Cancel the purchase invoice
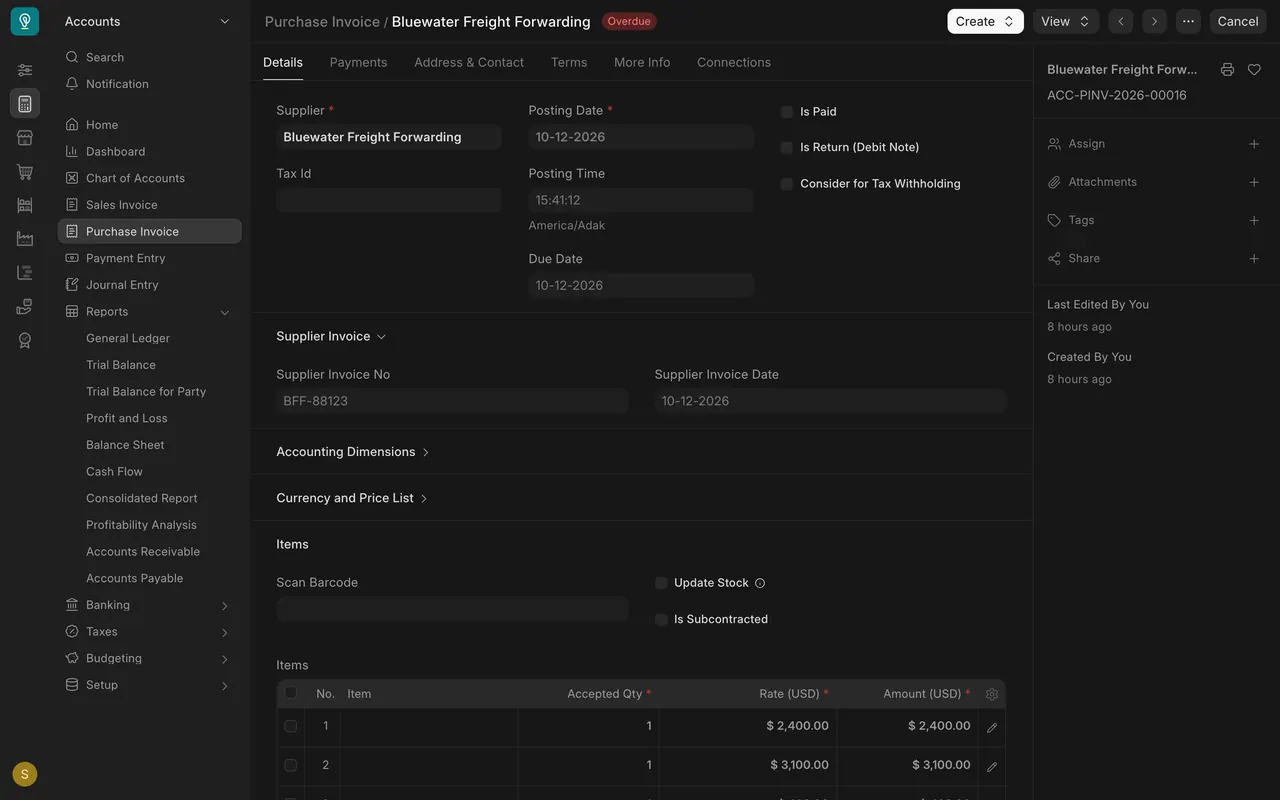Screen dimensions: 1280x800 coord(1238,21)
